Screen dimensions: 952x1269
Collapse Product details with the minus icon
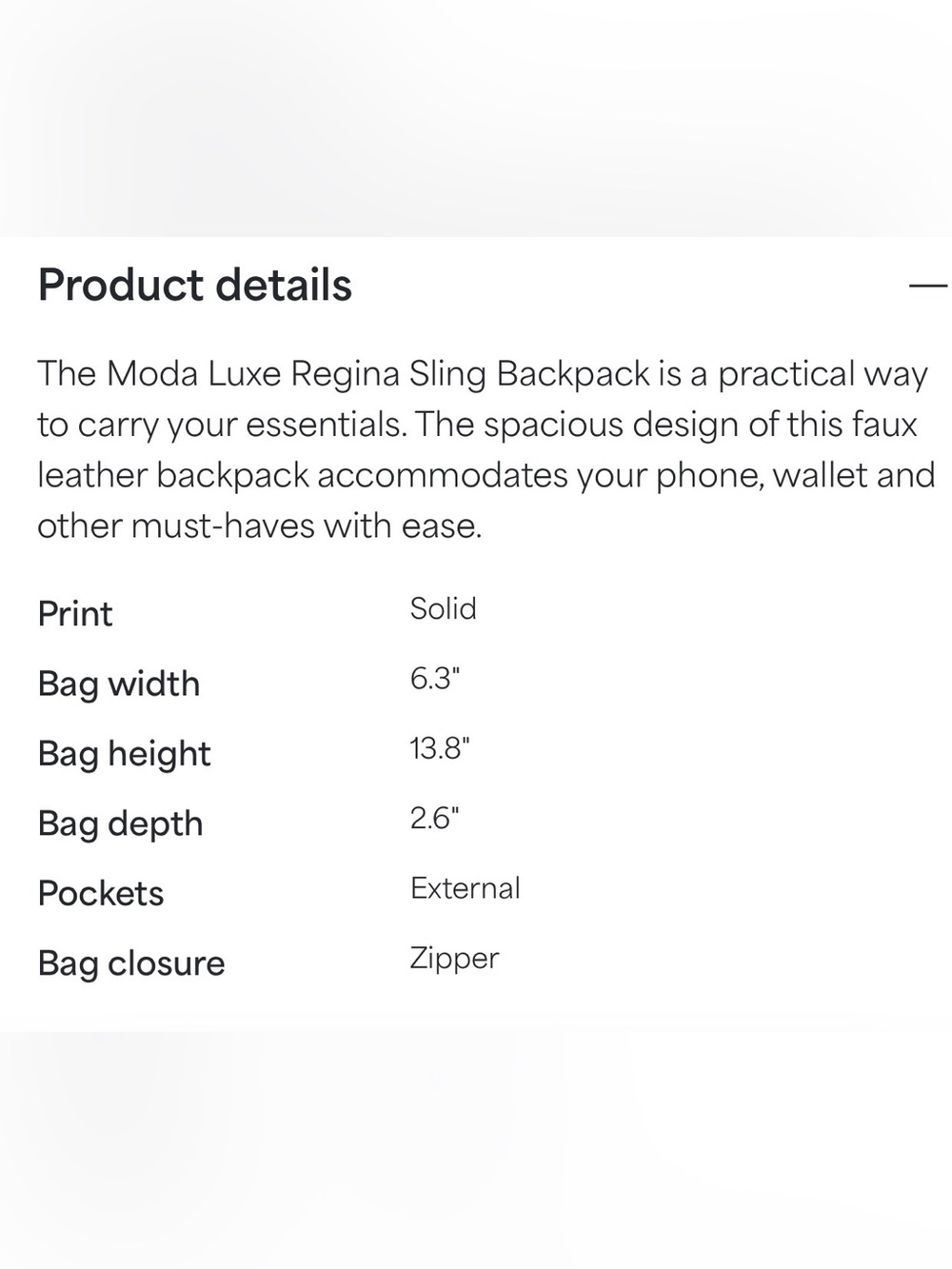click(x=928, y=285)
